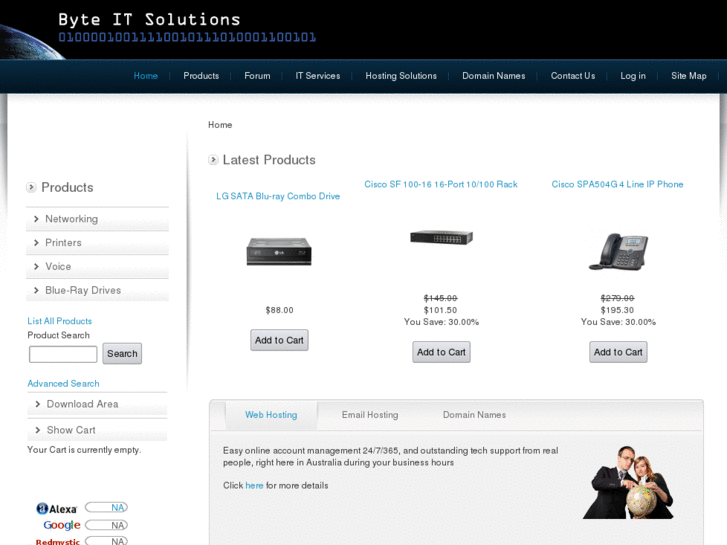Open Cisco SPA504G 4 Line IP Phone link
The width and height of the screenshot is (727, 545).
[x=617, y=184]
